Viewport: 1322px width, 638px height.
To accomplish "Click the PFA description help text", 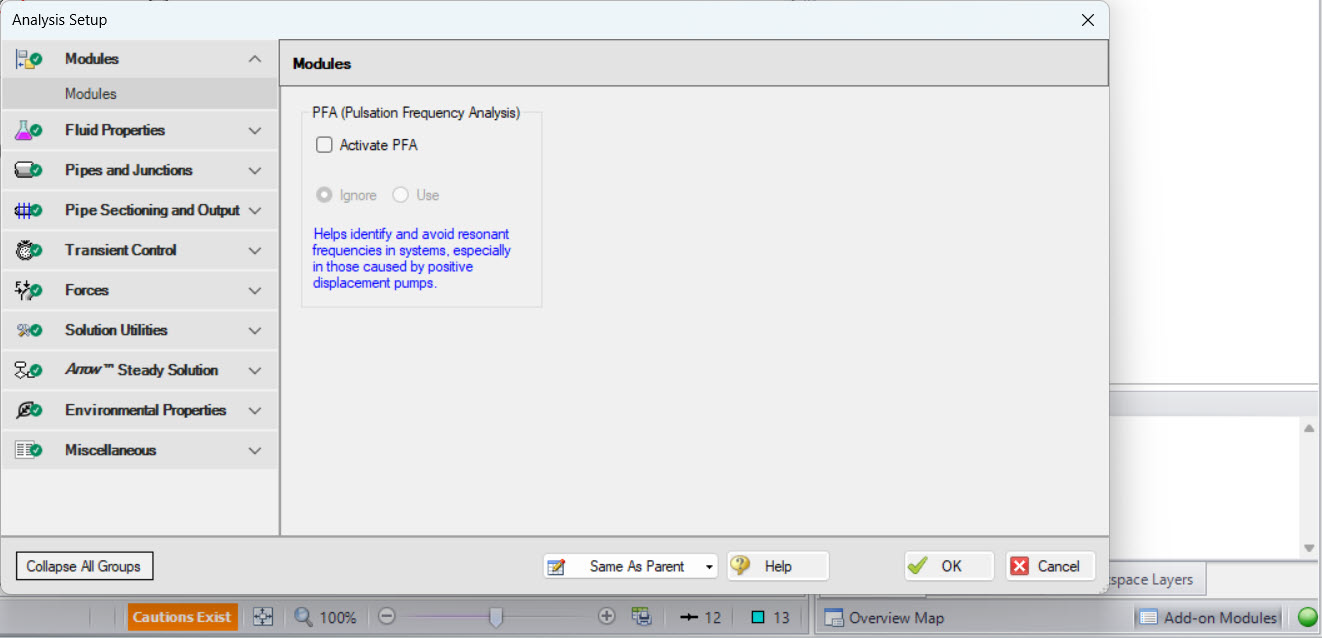I will (x=412, y=259).
